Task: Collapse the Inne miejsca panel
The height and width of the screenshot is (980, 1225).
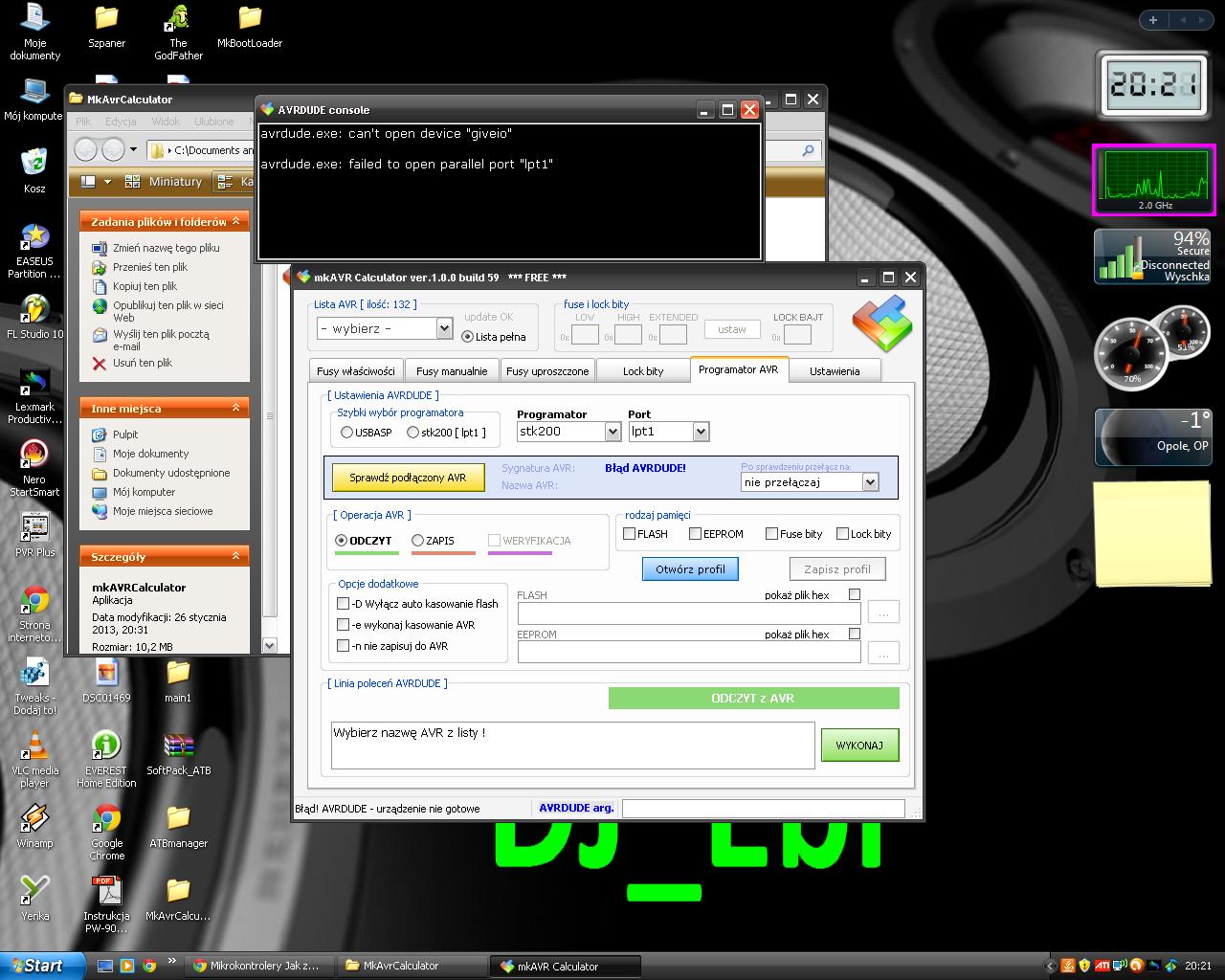Action: pyautogui.click(x=235, y=408)
